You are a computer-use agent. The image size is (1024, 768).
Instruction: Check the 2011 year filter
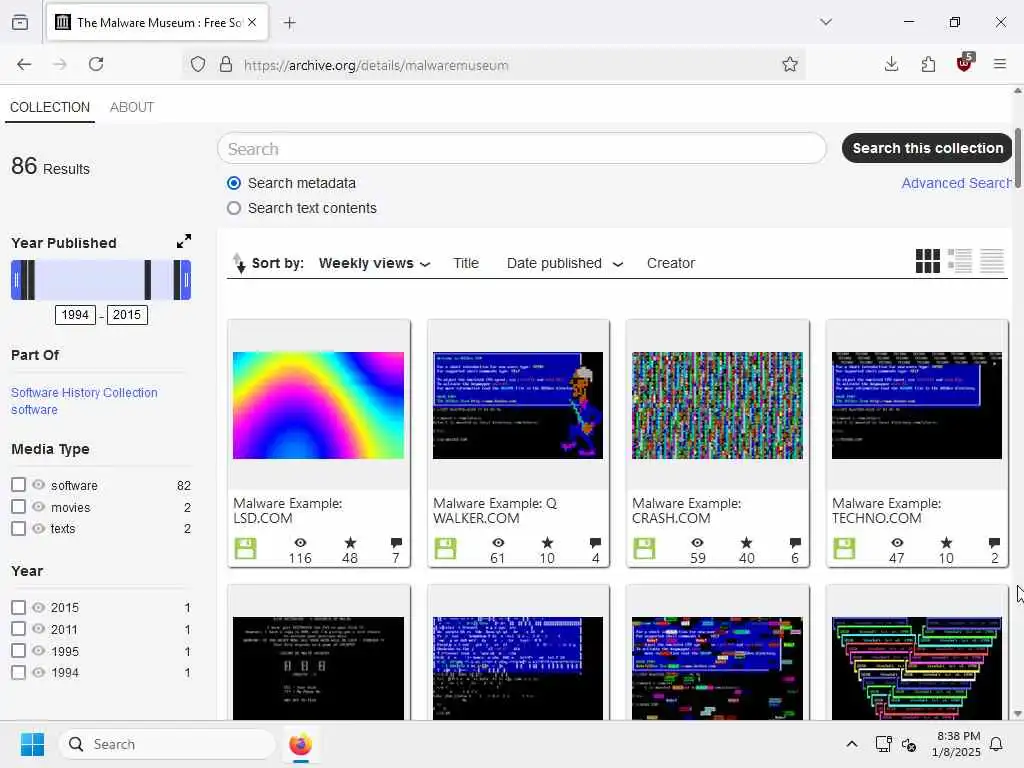click(x=18, y=629)
